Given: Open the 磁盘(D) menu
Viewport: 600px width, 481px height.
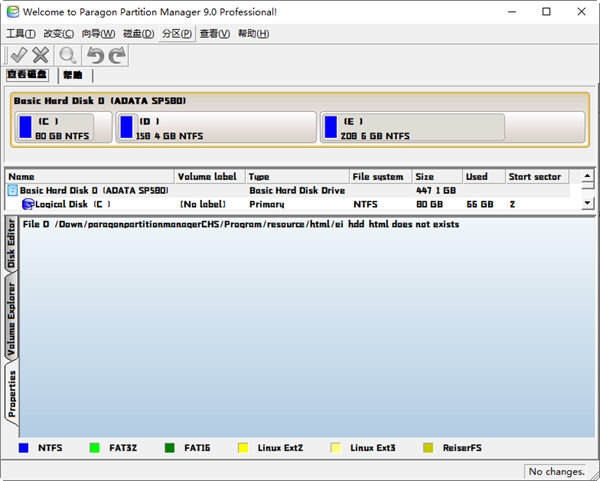Looking at the screenshot, I should click(x=139, y=34).
